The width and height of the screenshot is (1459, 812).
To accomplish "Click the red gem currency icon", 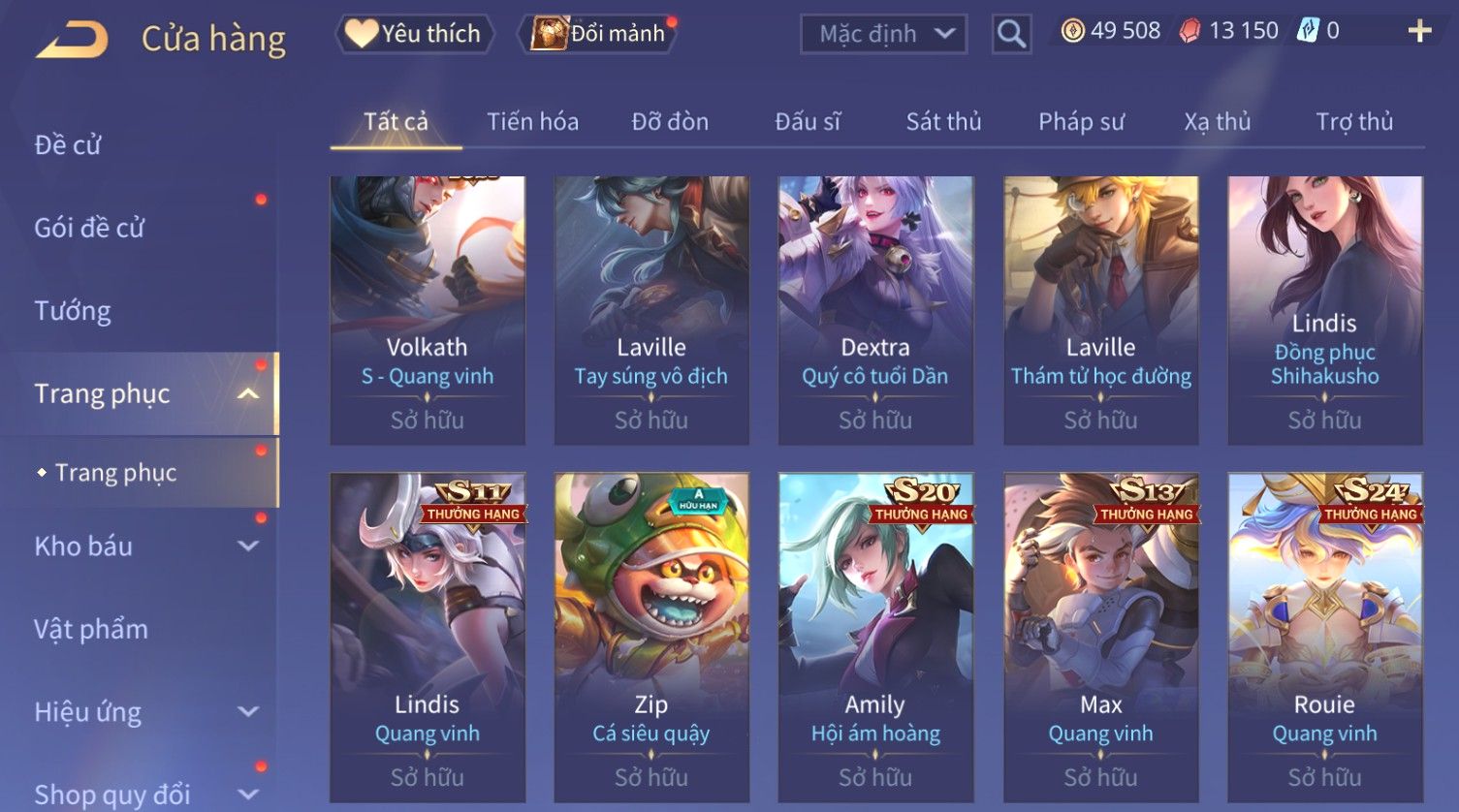I will (x=1189, y=31).
